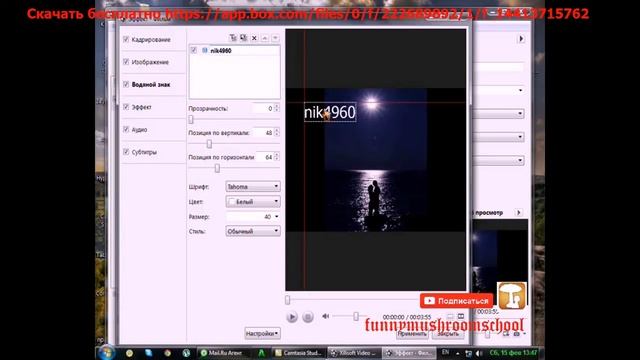The height and width of the screenshot is (360, 640).
Task: Delete the selected watermark with X icon
Action: click(x=254, y=38)
